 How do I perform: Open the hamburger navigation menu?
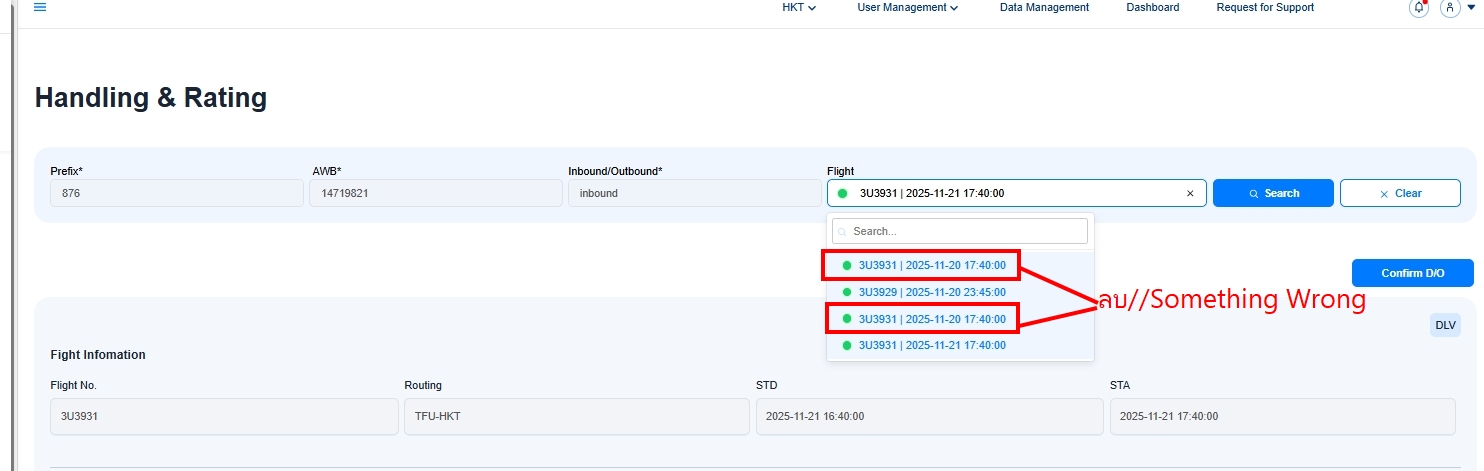pos(40,7)
